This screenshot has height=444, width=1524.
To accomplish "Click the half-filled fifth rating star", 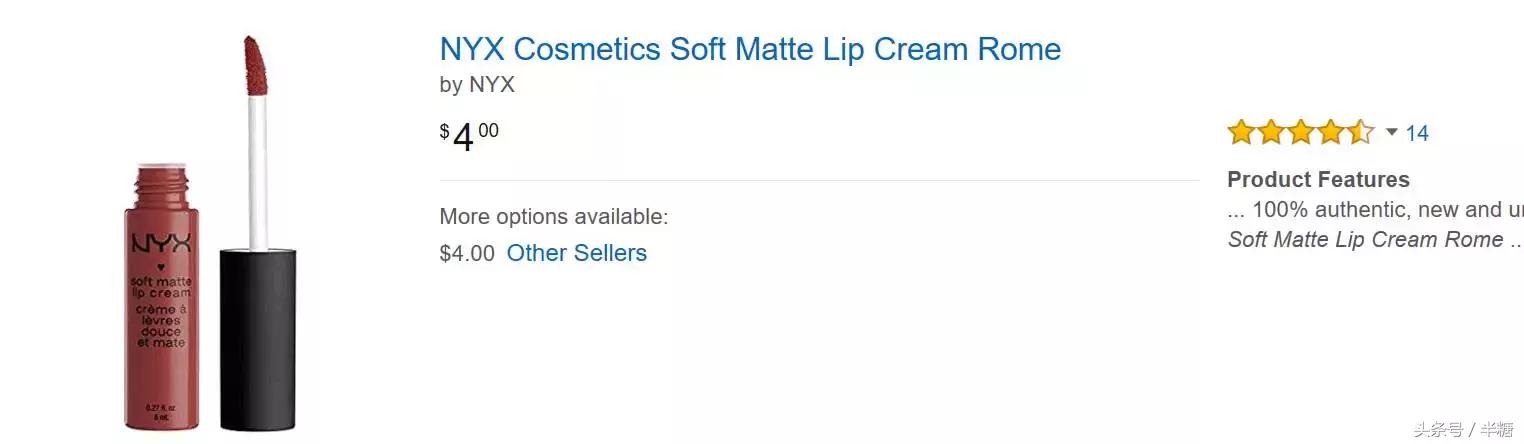I will 1361,132.
